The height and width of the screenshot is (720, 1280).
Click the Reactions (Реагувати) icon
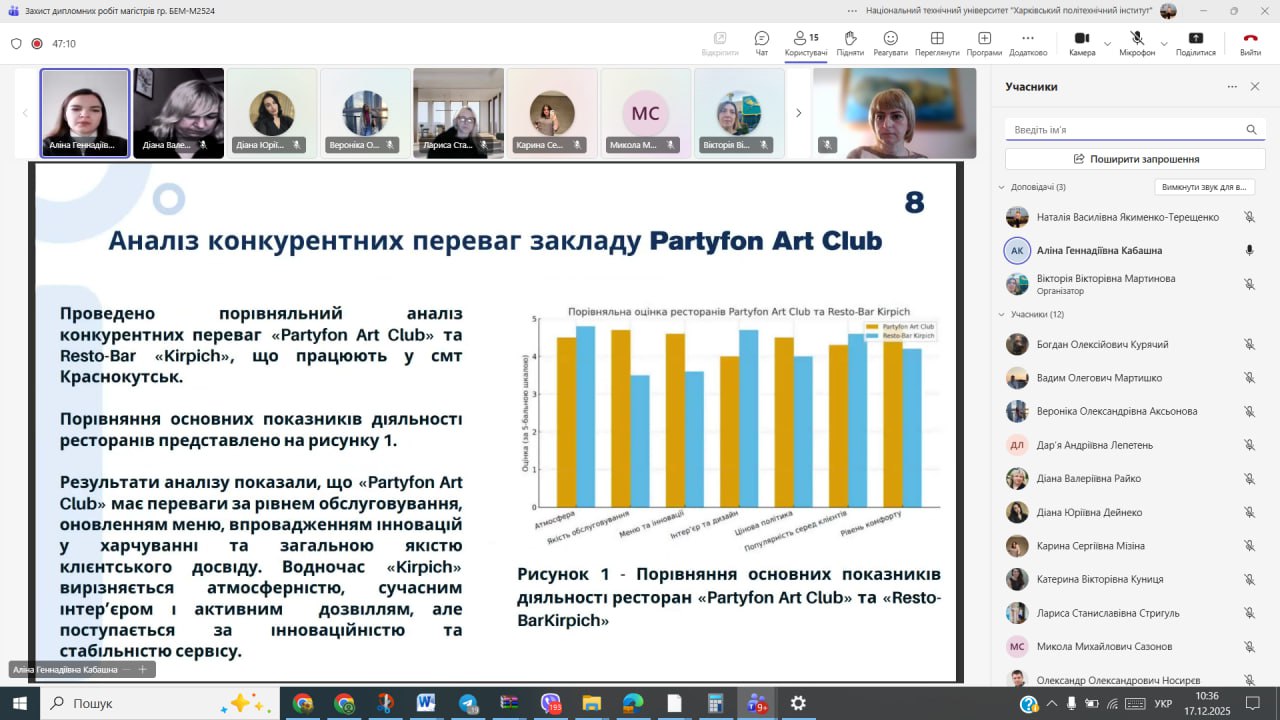[890, 43]
